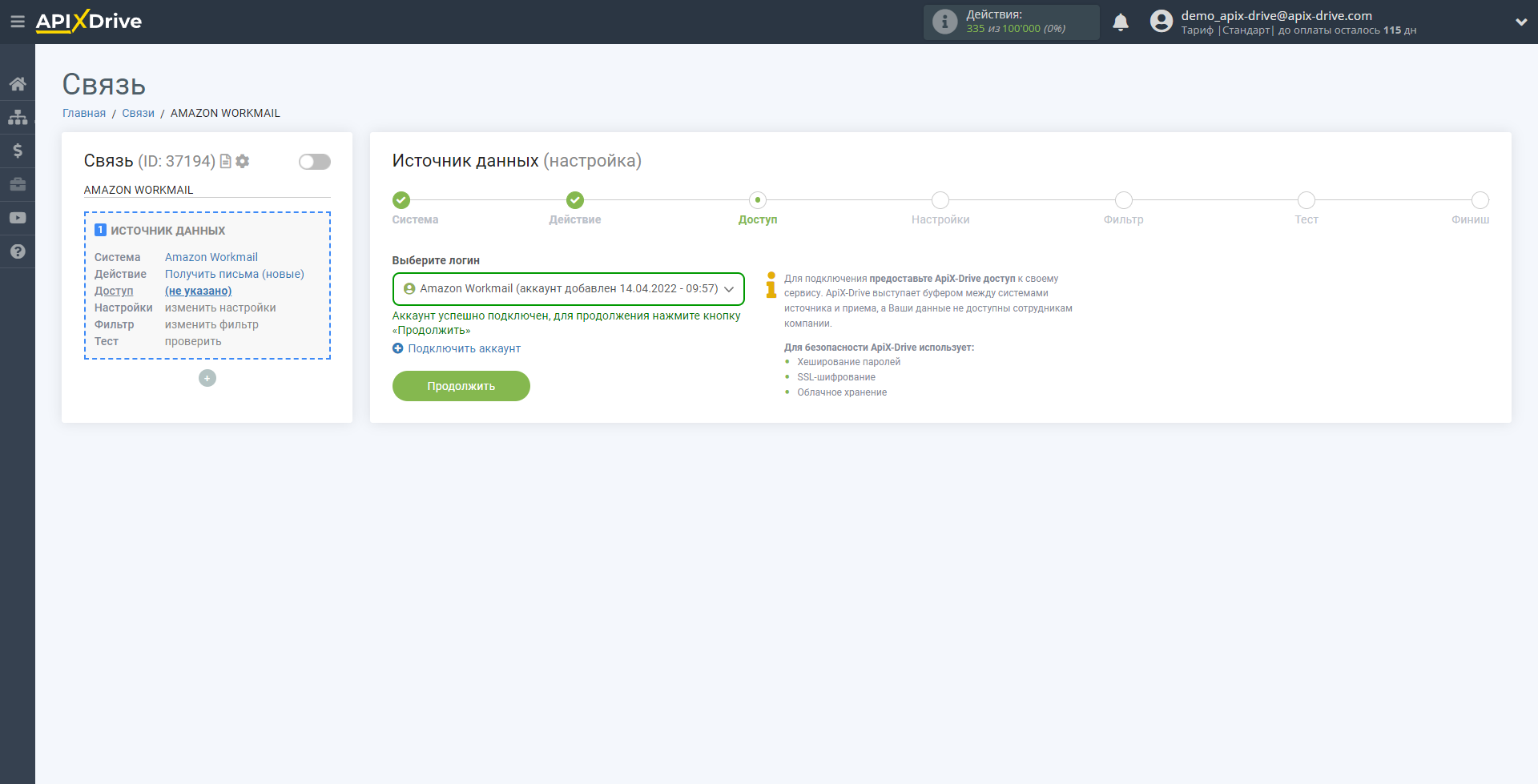Screen dimensions: 1538x784
Task: Open connection settings gear icon
Action: pos(243,161)
